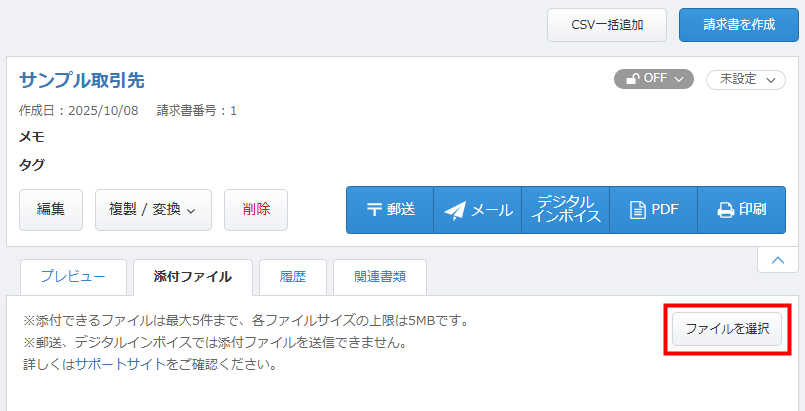The height and width of the screenshot is (411, 805).
Task: Click invoice number 1 link
Action: (233, 111)
